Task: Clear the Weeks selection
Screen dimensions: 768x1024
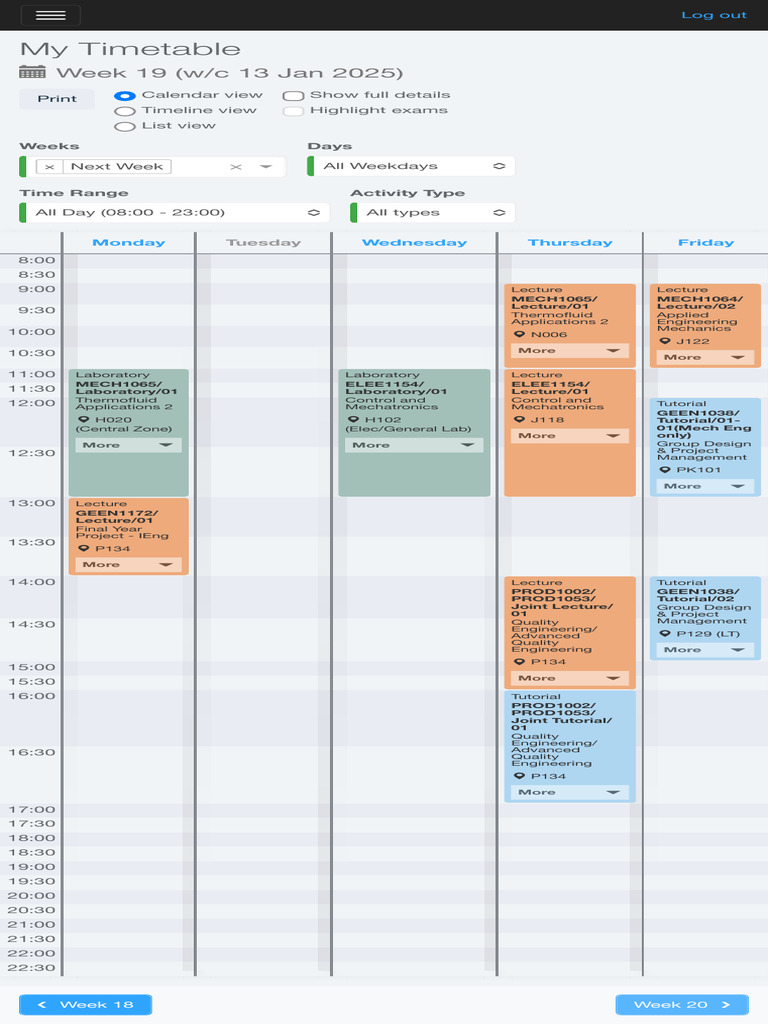Action: tap(236, 167)
